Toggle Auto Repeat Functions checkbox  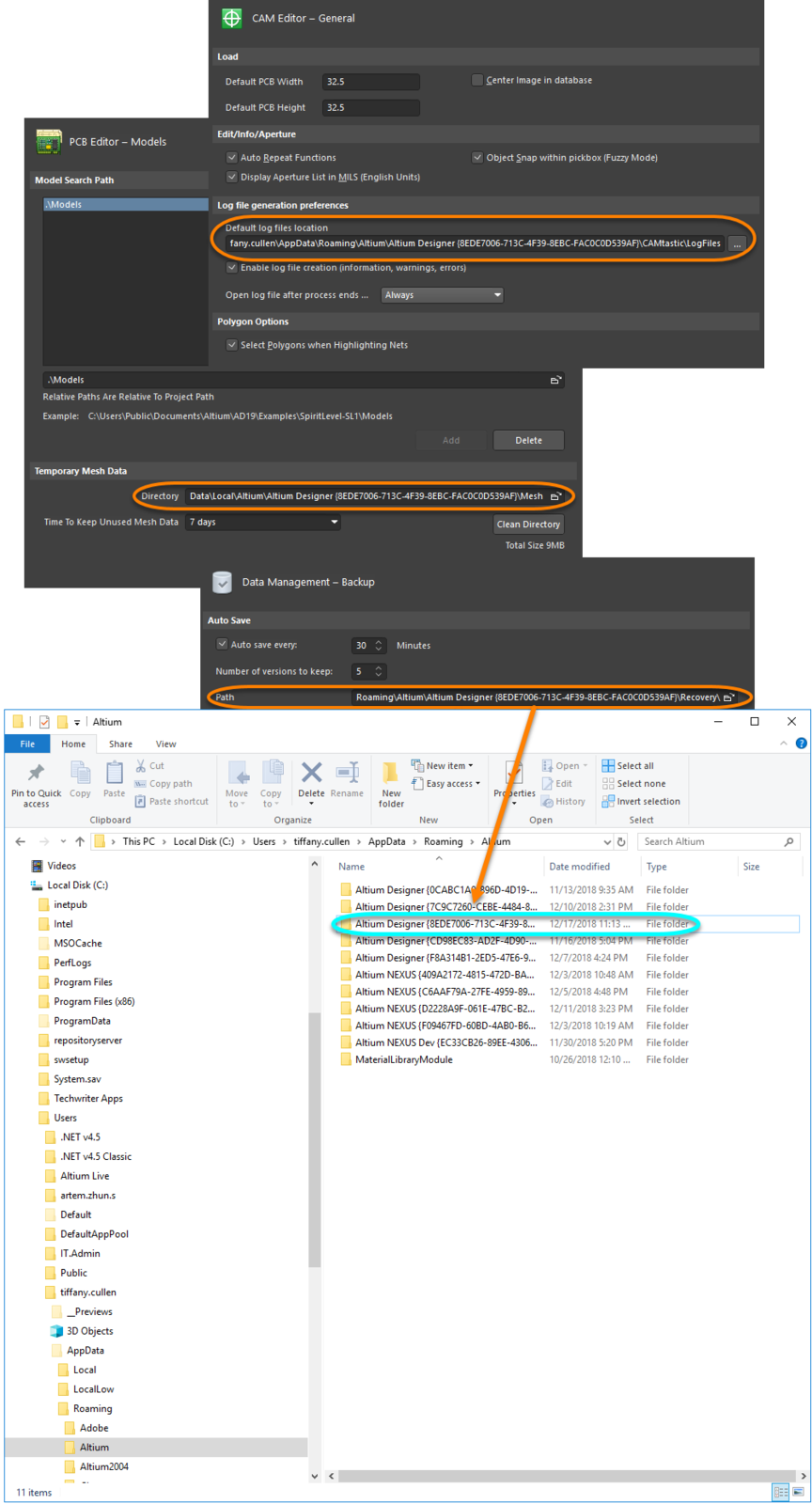[x=232, y=158]
